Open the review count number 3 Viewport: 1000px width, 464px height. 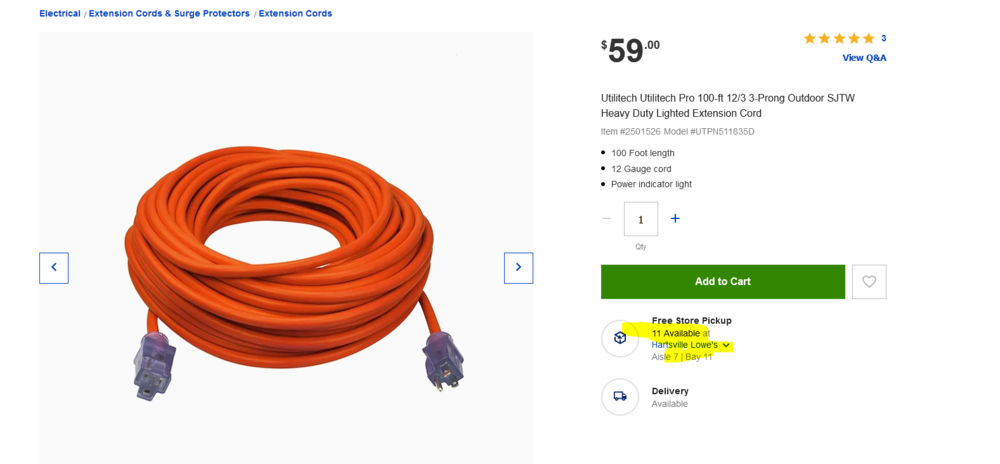[884, 38]
